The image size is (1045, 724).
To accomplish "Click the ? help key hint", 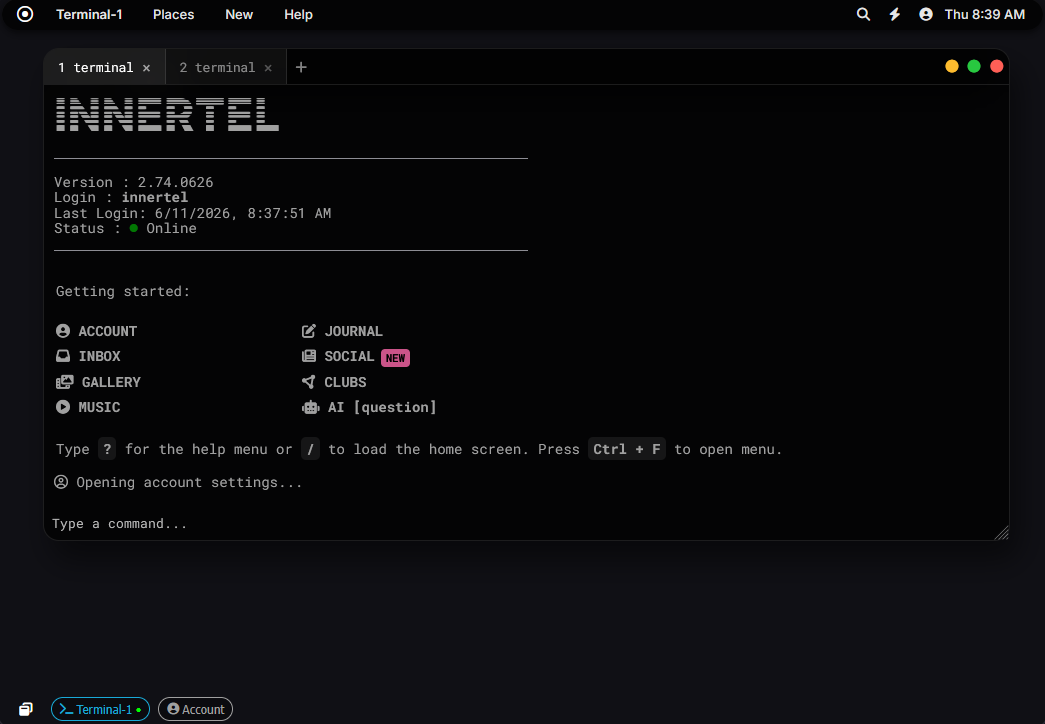I will (107, 449).
